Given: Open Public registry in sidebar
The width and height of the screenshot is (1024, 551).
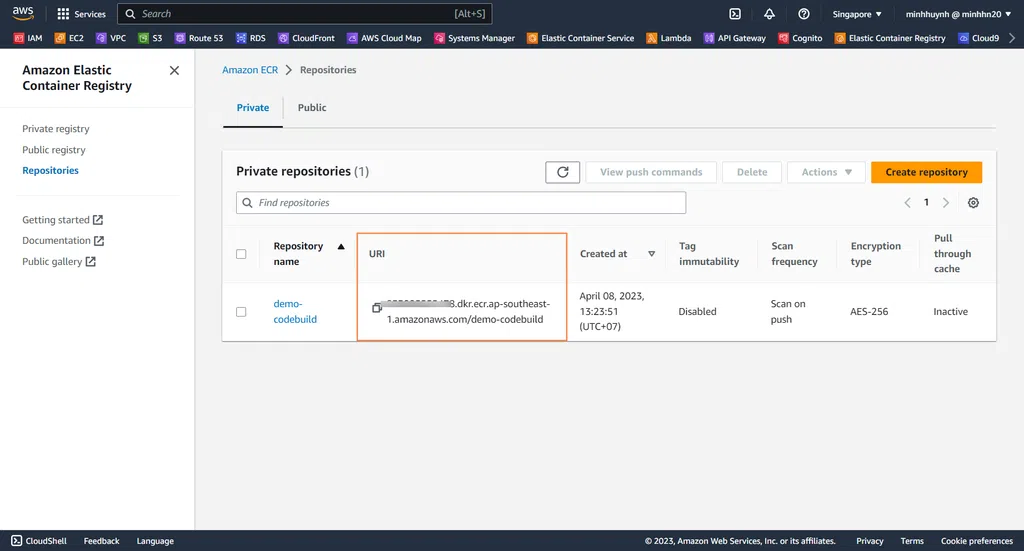Looking at the screenshot, I should coord(54,150).
